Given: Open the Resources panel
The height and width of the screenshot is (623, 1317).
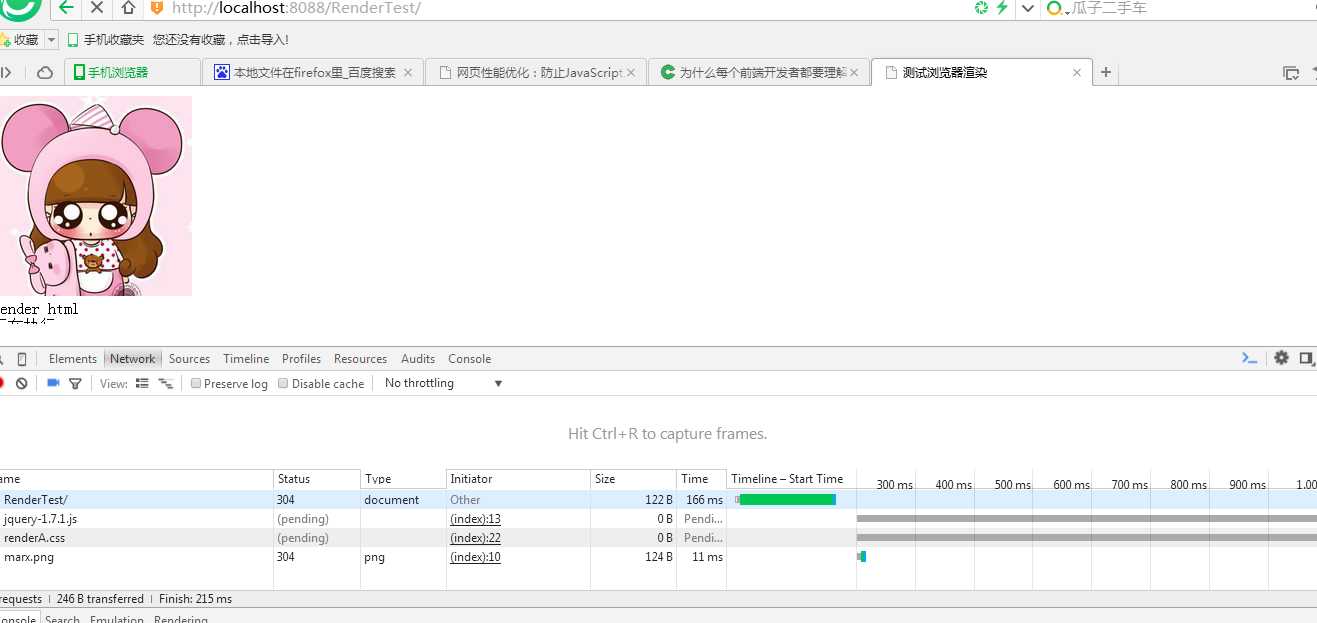Looking at the screenshot, I should (360, 359).
